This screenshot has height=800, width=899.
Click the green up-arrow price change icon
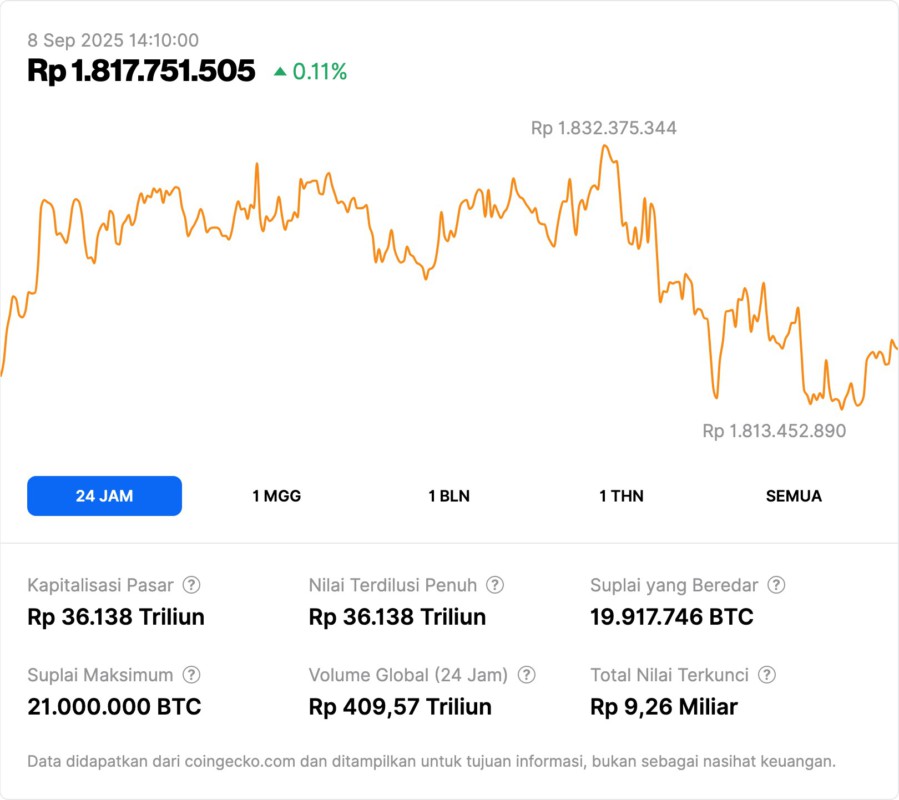(280, 72)
